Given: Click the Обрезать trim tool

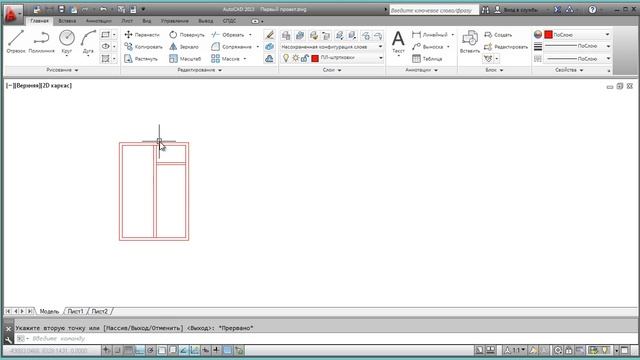Looking at the screenshot, I should (228, 35).
